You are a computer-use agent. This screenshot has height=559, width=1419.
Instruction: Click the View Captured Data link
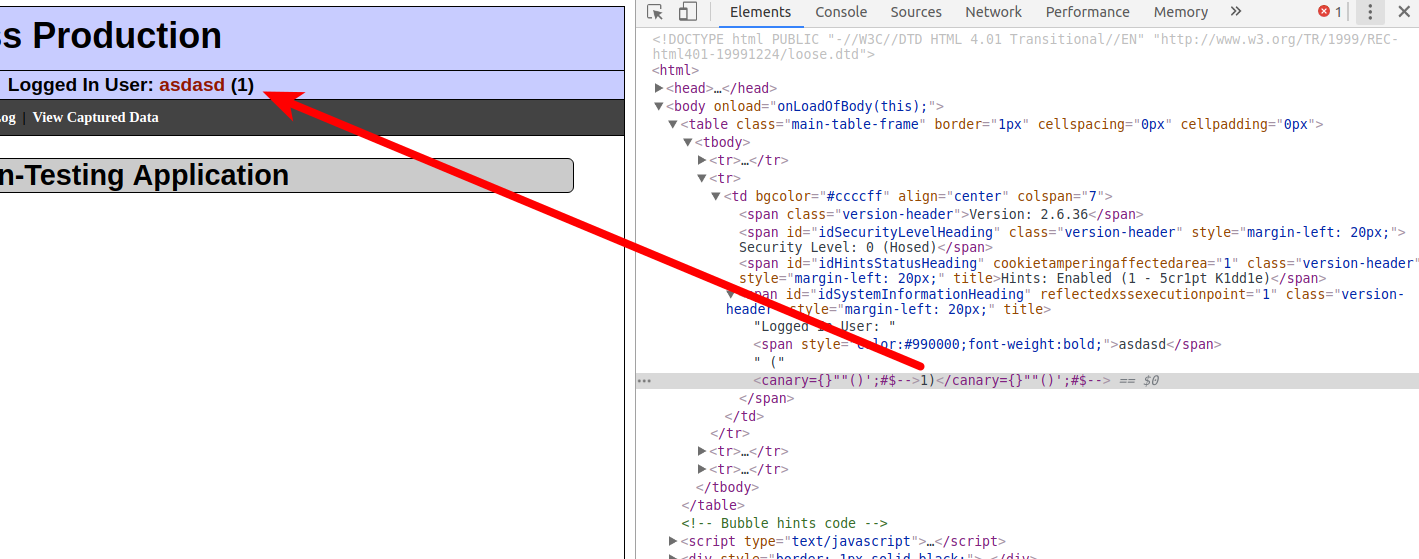pos(95,117)
